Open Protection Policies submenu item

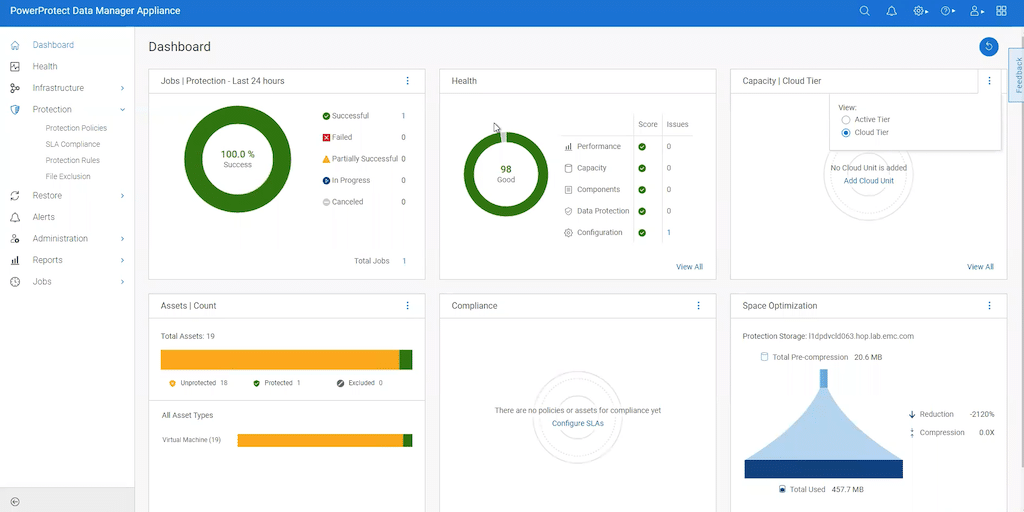pyautogui.click(x=76, y=128)
